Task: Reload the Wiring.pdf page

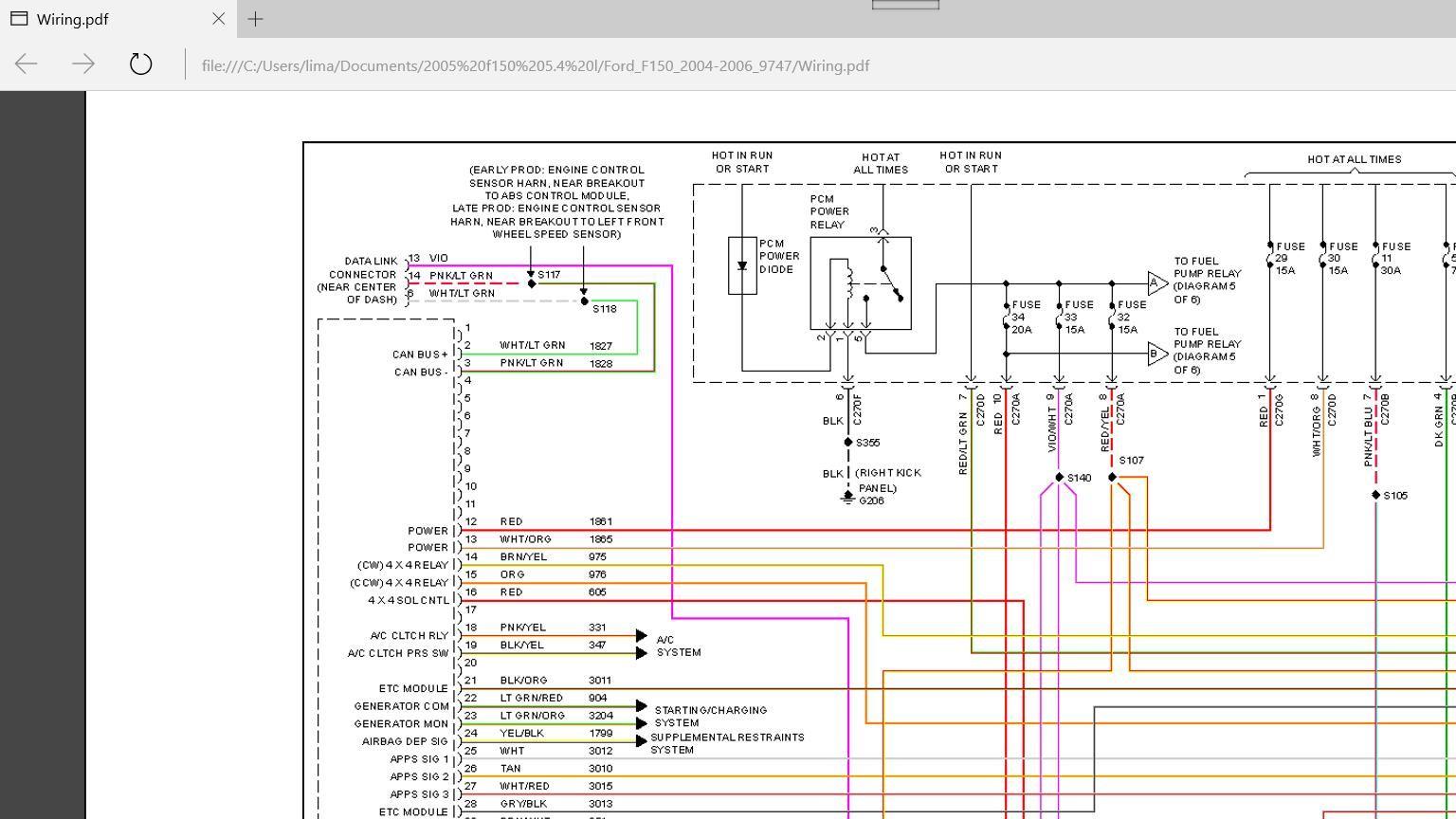Action: pos(140,64)
